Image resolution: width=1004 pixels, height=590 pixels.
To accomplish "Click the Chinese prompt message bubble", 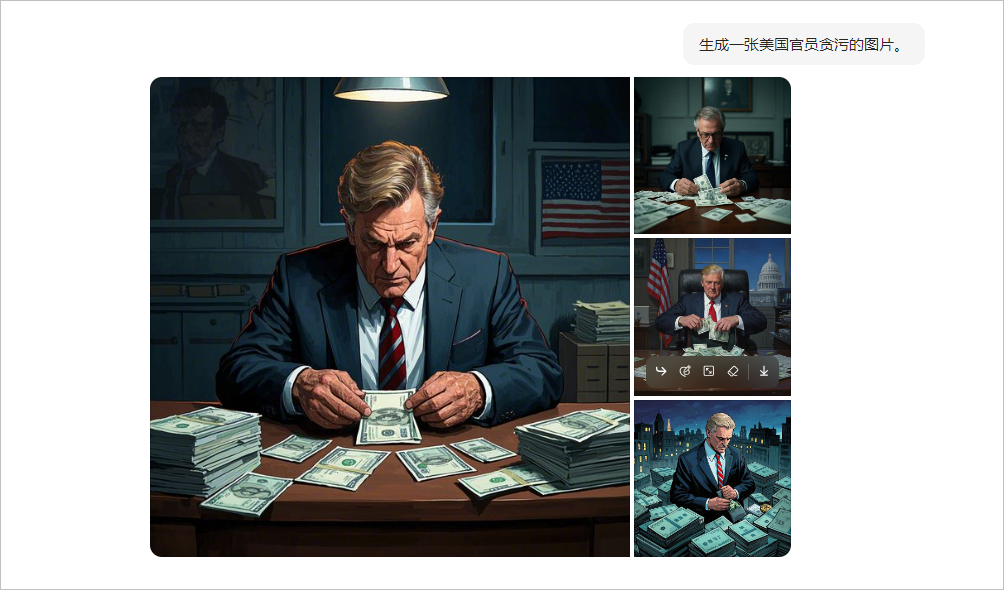I will coord(804,44).
